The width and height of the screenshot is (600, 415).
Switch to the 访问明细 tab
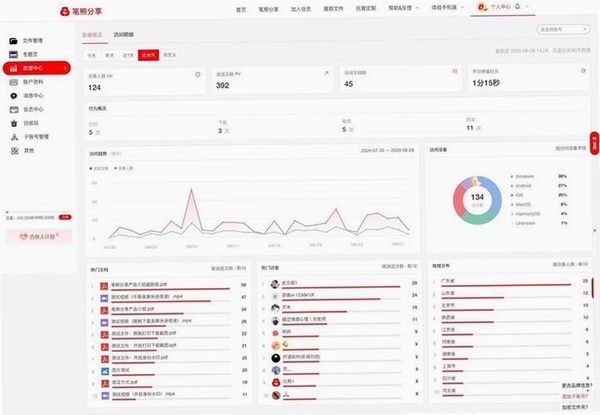[124, 35]
